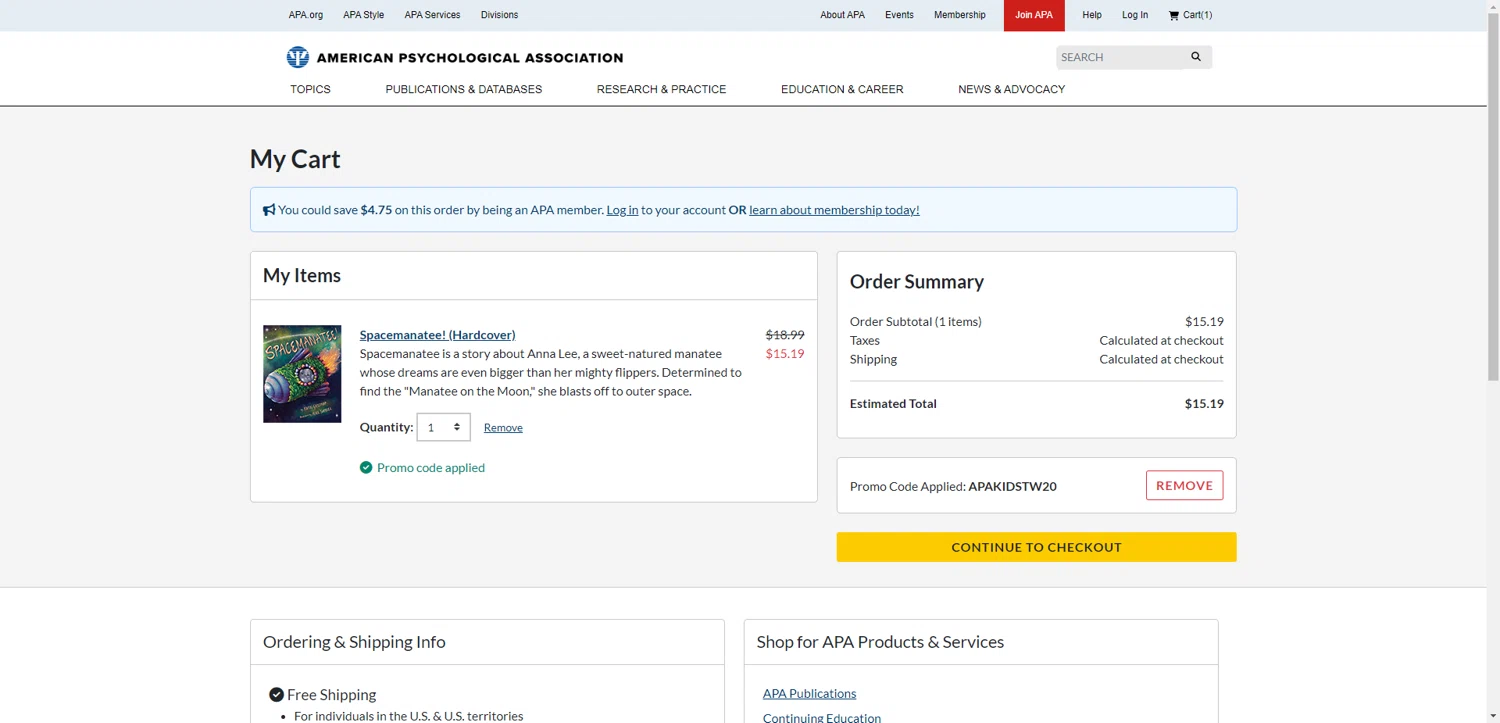This screenshot has height=723, width=1500.
Task: Click the megaphone icon in savings banner
Action: click(x=269, y=210)
